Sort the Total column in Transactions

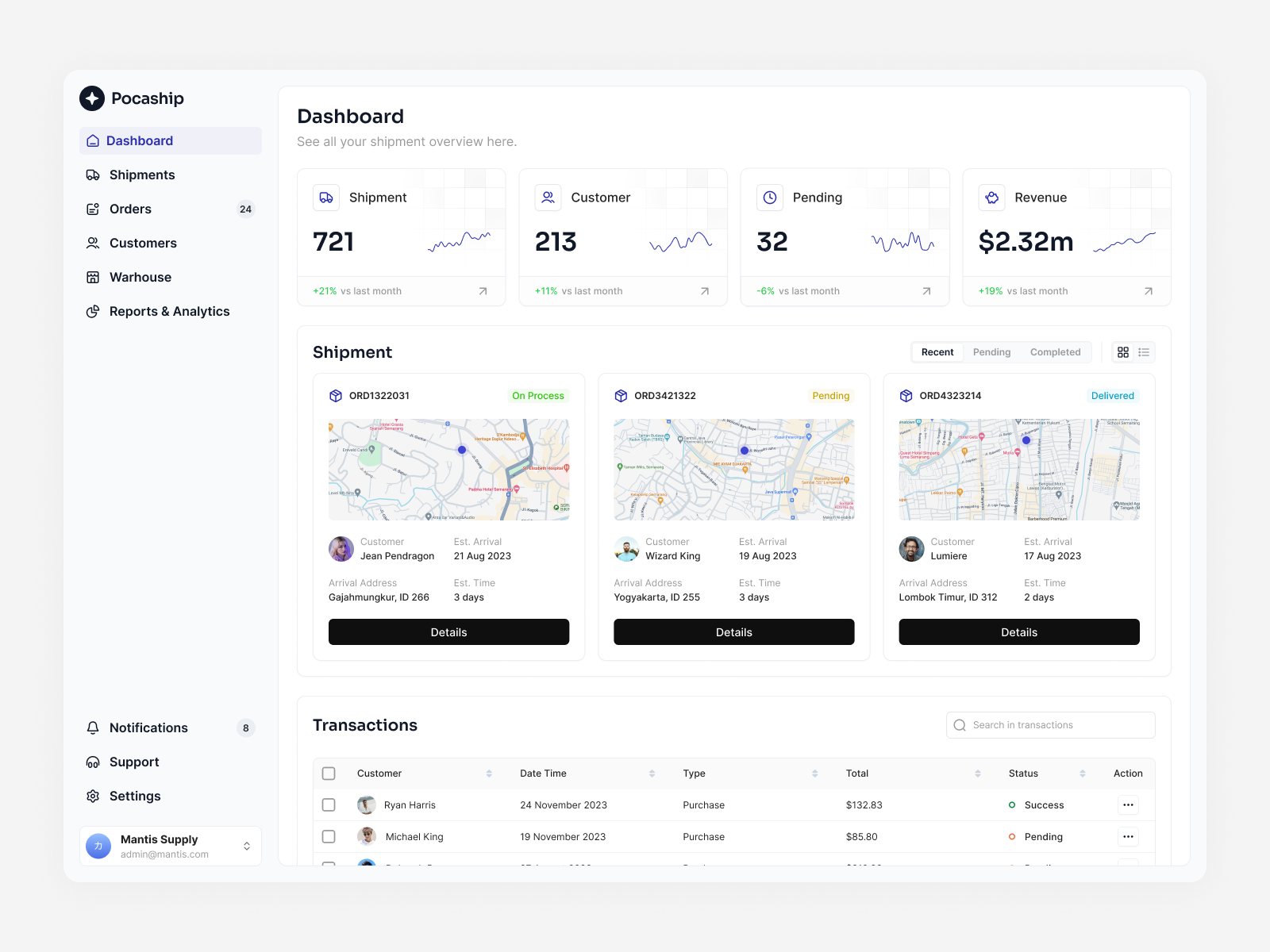976,773
